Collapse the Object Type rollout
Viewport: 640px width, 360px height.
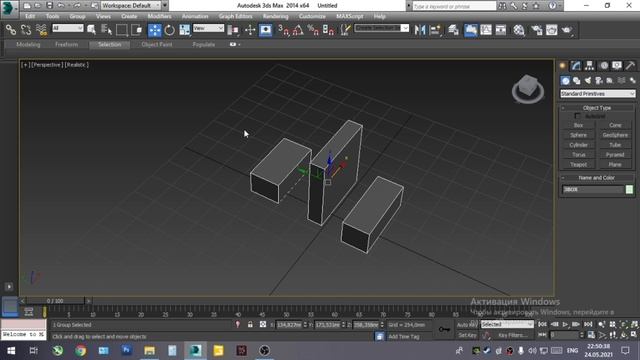coord(597,108)
